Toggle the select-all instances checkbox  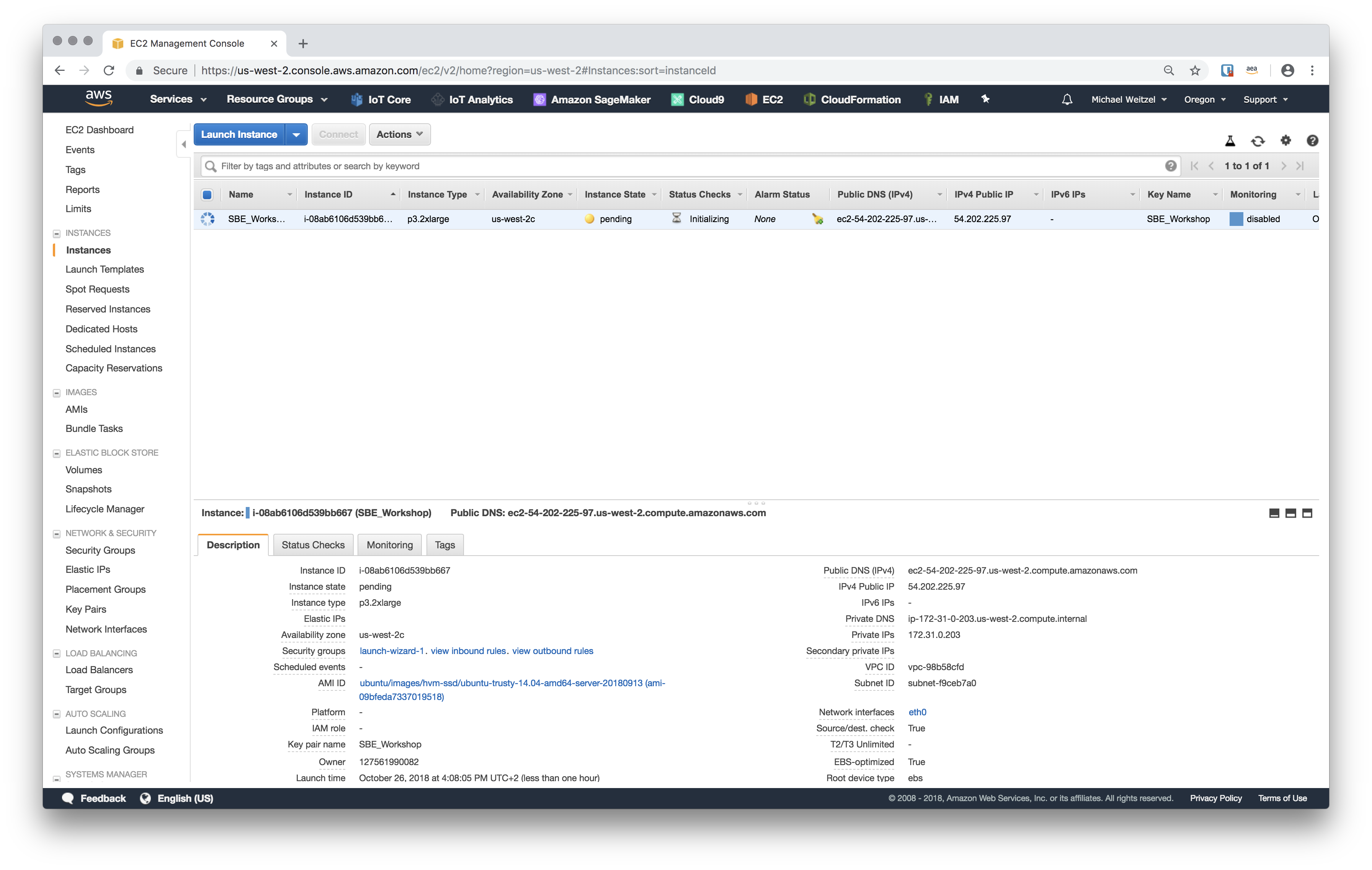pyautogui.click(x=207, y=195)
